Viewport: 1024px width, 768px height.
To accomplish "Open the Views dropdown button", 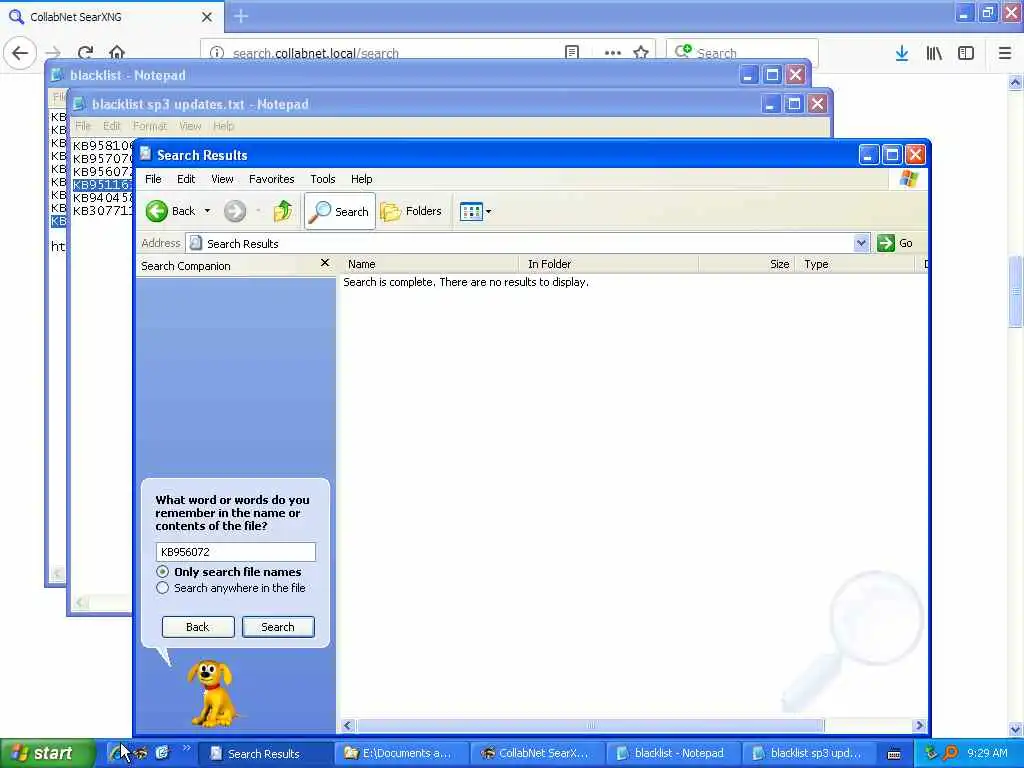I will 475,211.
